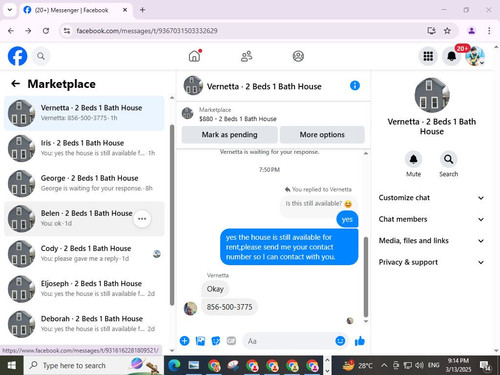Screen dimensions: 500x375
Task: Click the browser address bar URL
Action: click(147, 31)
